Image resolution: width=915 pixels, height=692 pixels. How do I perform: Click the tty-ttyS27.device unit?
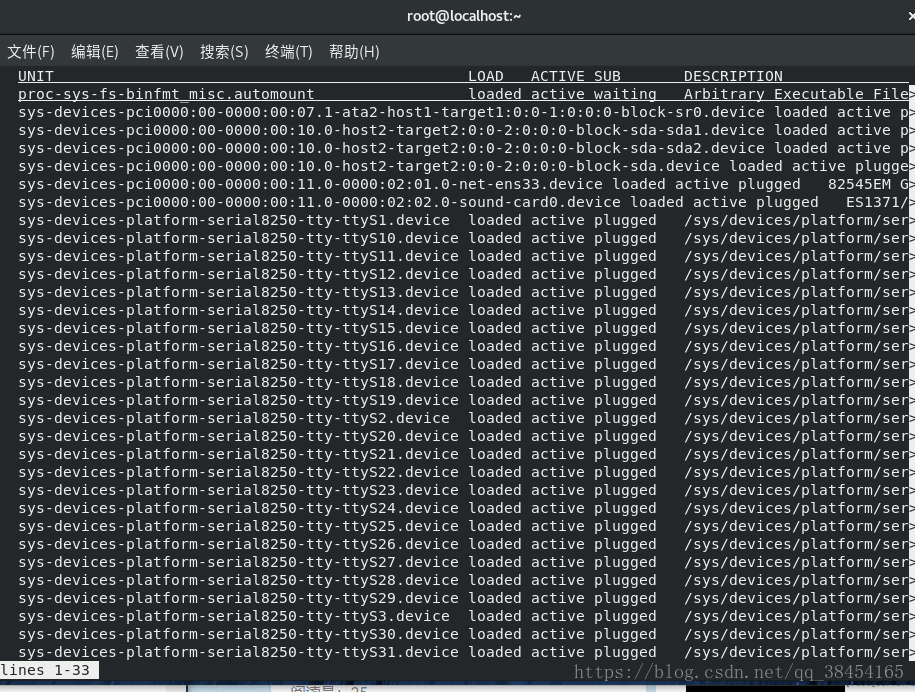pyautogui.click(x=238, y=562)
